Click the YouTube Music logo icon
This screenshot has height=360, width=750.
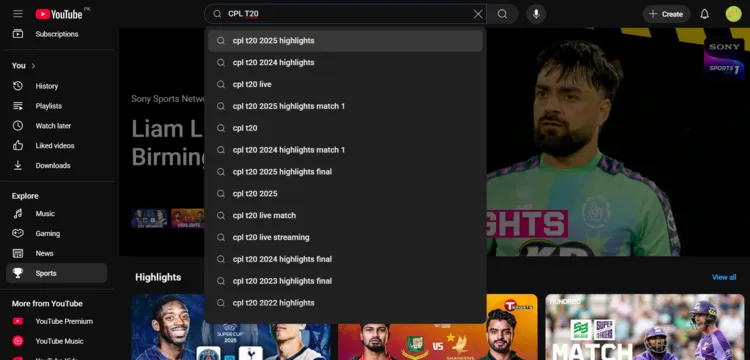pos(18,341)
